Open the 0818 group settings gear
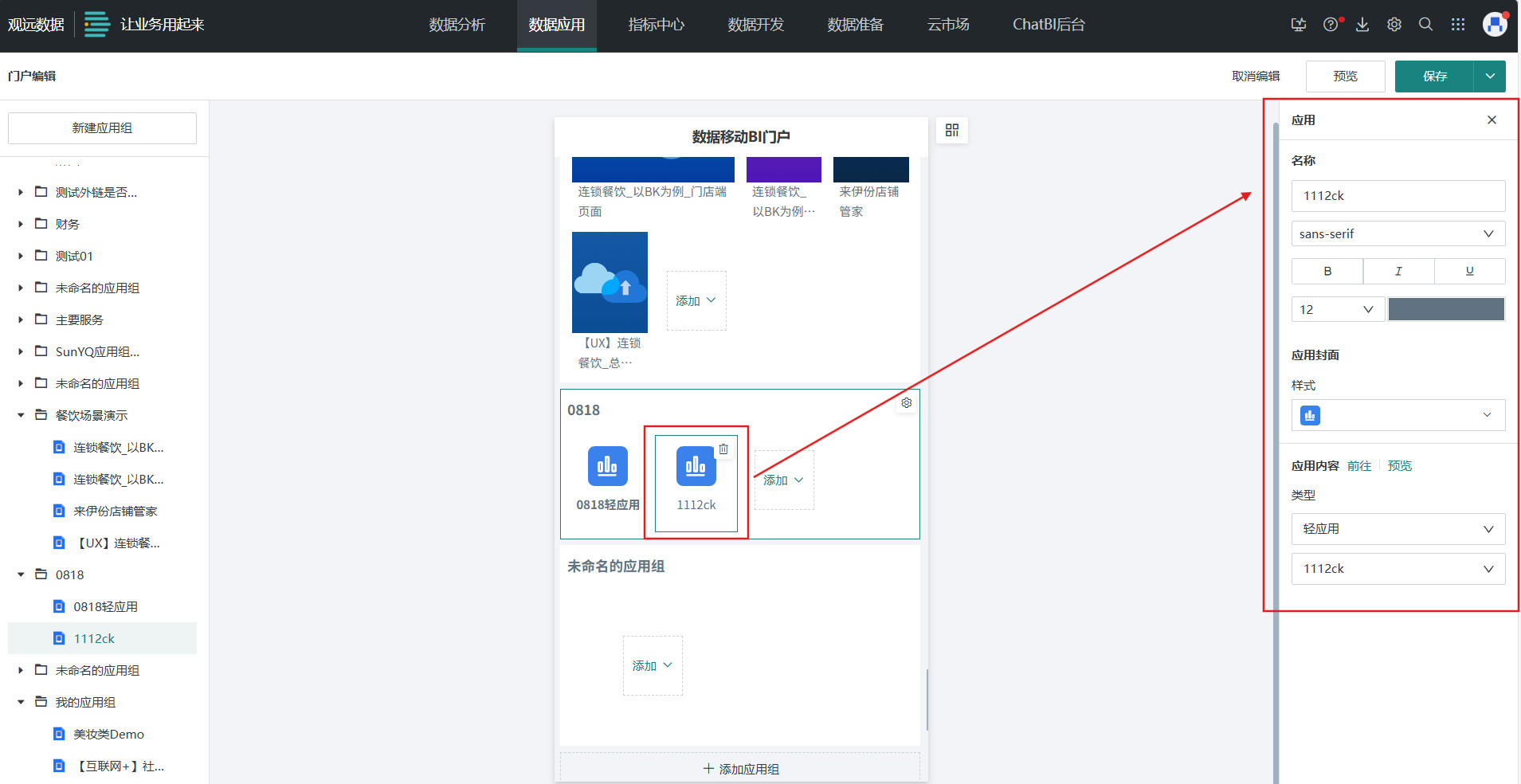 (906, 403)
